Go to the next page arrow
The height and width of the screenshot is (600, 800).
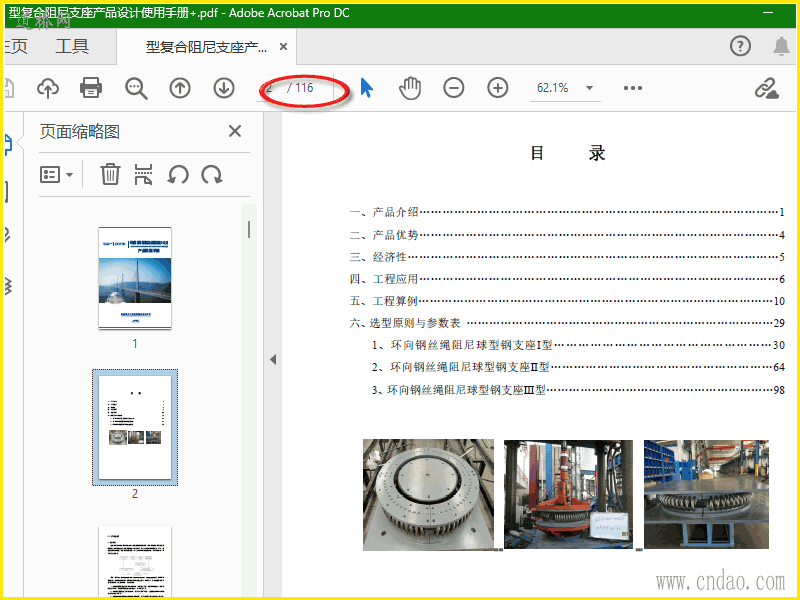(x=224, y=88)
